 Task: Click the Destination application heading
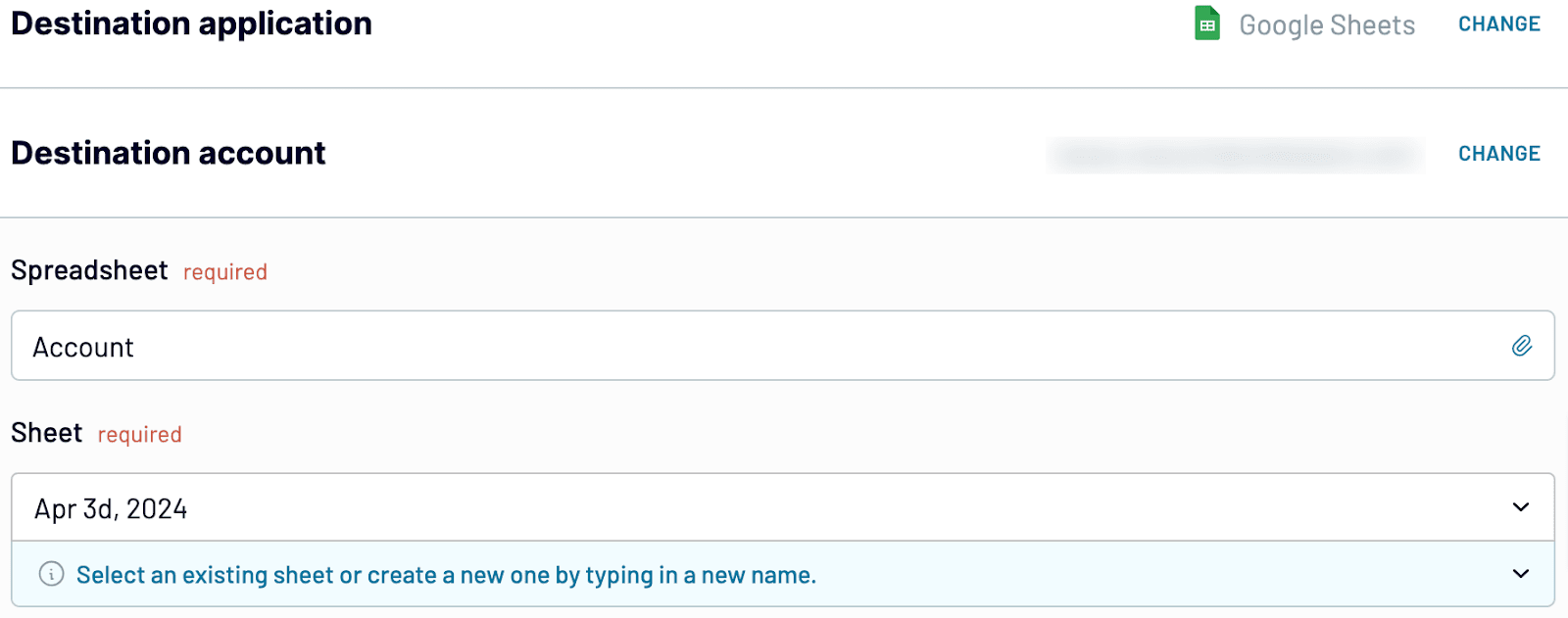[192, 24]
